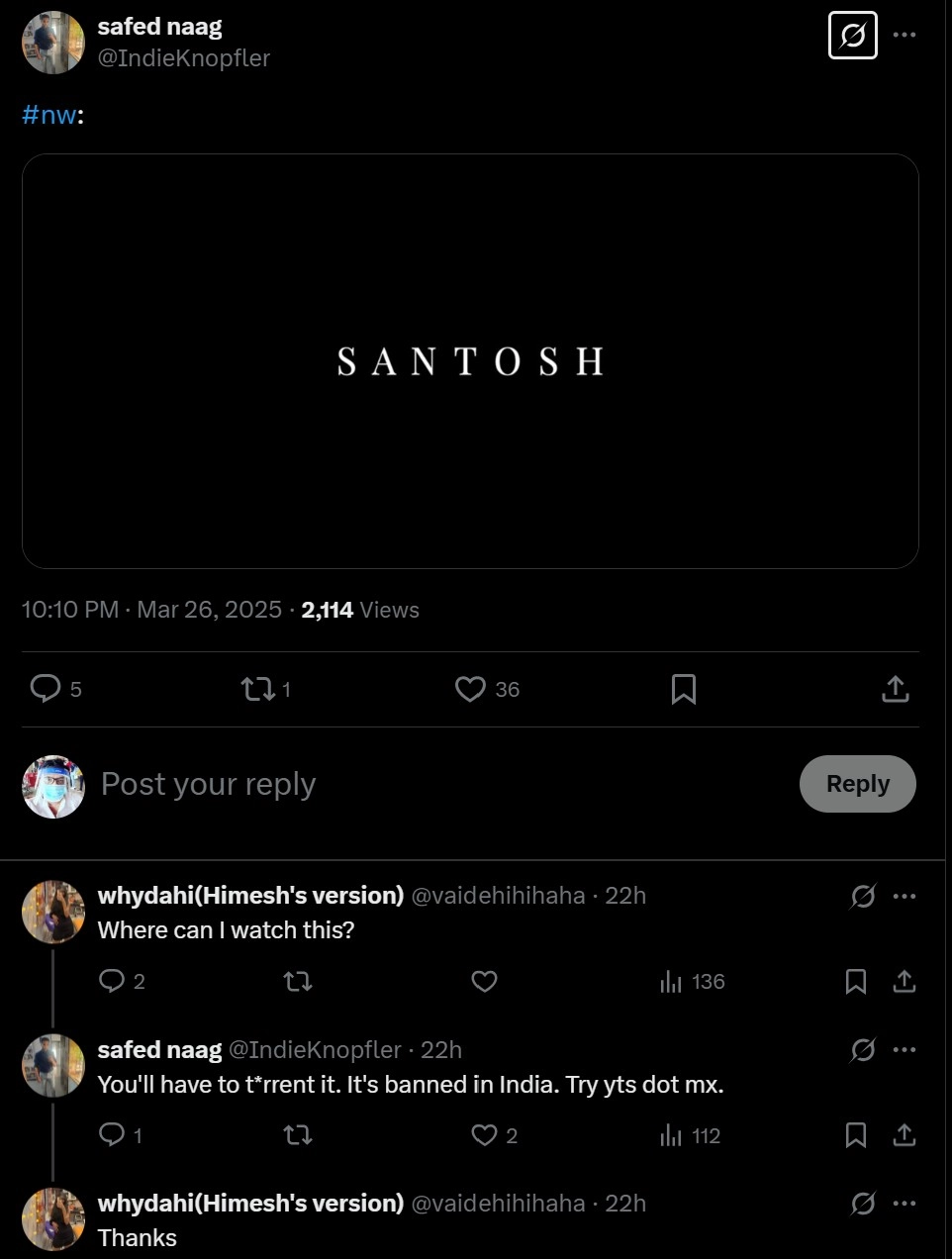Viewport: 952px width, 1259px height.
Task: Bookmark the main SANTOSH post
Action: (x=683, y=689)
